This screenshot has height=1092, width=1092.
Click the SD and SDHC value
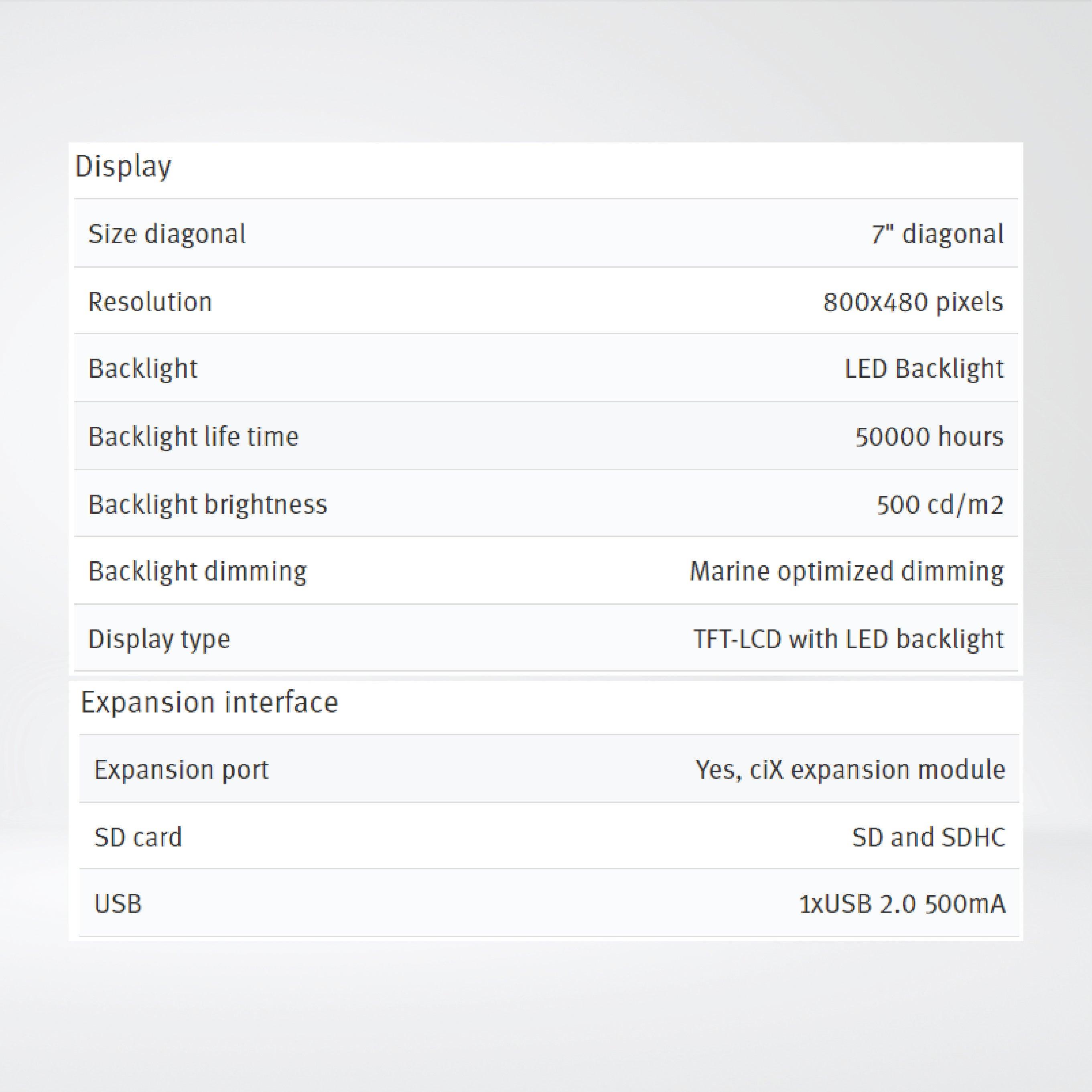pyautogui.click(x=929, y=836)
